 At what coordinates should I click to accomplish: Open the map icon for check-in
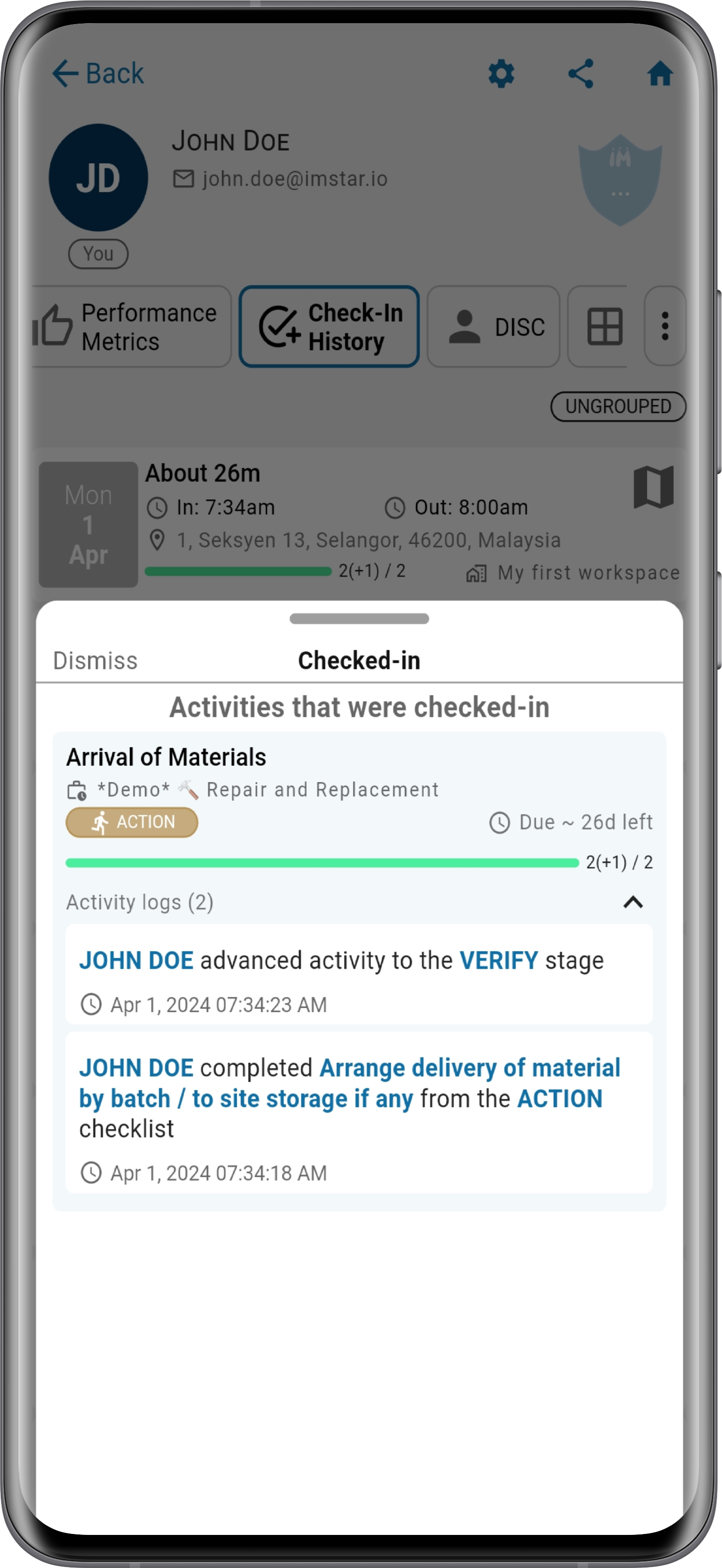click(653, 487)
